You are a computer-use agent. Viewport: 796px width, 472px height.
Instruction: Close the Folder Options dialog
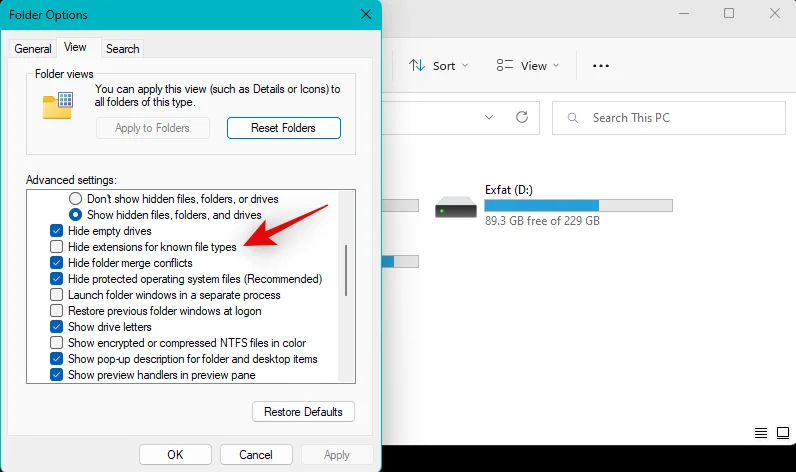coord(366,14)
